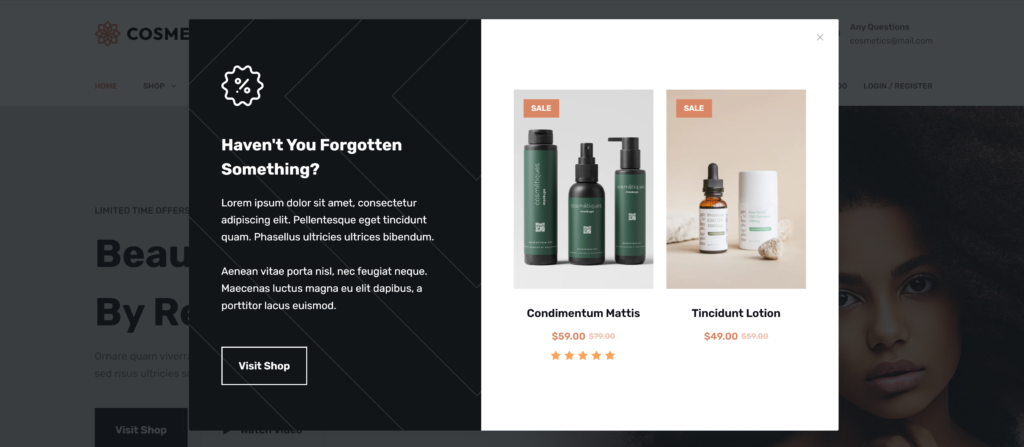This screenshot has height=447, width=1024.
Task: Click the Haven't You Forgotten Something heading
Action: tap(312, 157)
